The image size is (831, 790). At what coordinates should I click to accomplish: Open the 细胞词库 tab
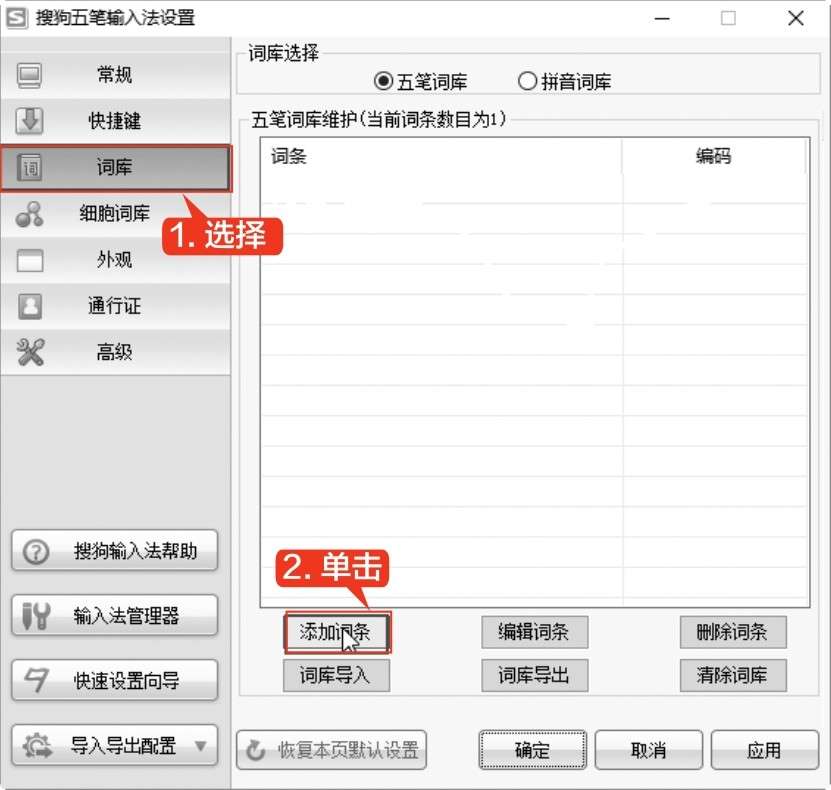[x=116, y=214]
